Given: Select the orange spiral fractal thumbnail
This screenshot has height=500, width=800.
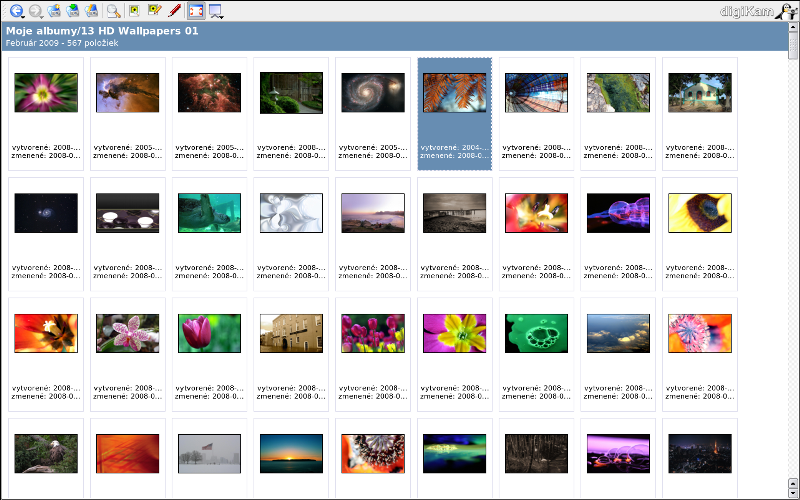Looking at the screenshot, I should (x=373, y=454).
